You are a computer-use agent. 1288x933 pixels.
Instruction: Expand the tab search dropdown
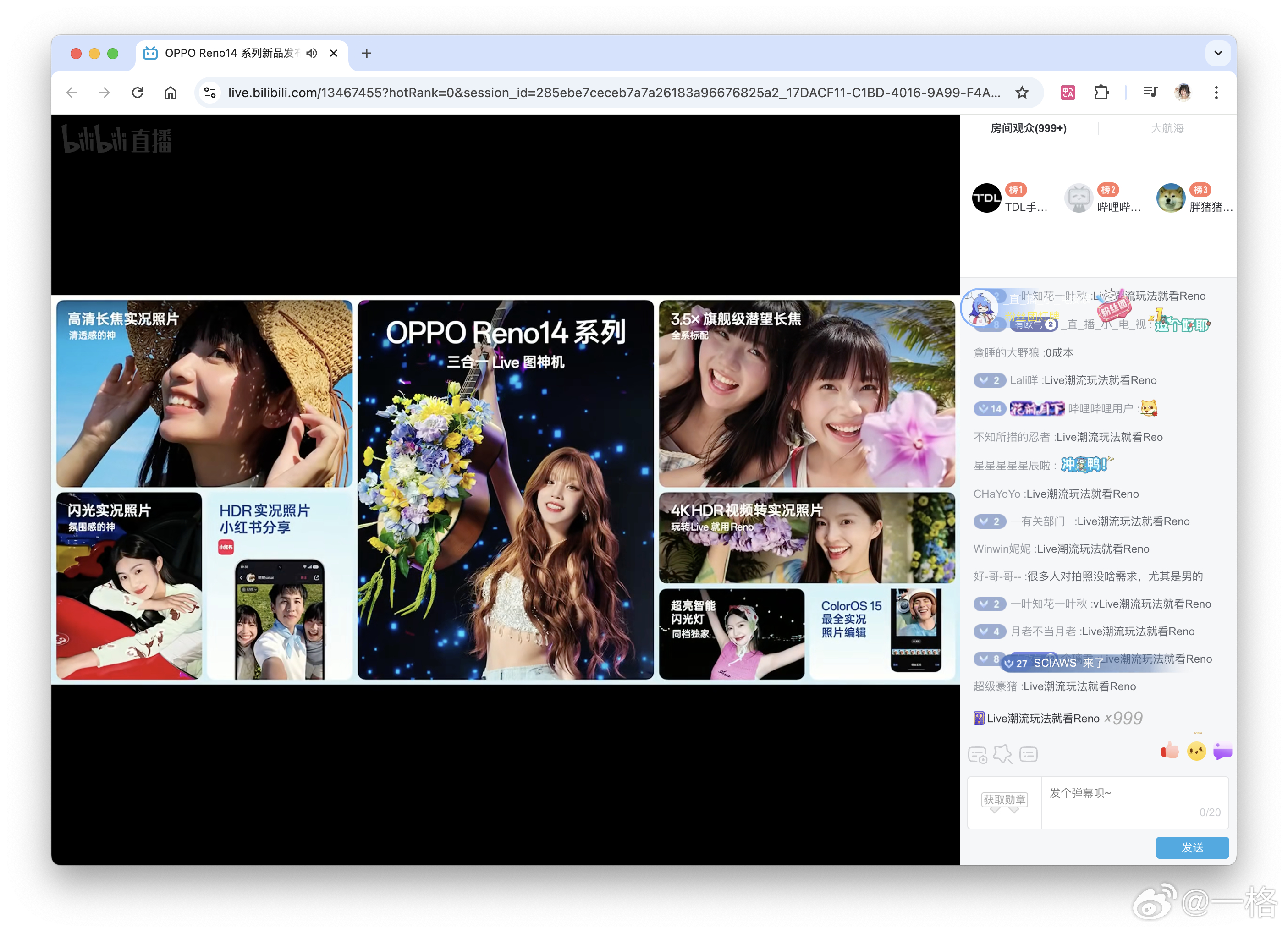pos(1217,53)
